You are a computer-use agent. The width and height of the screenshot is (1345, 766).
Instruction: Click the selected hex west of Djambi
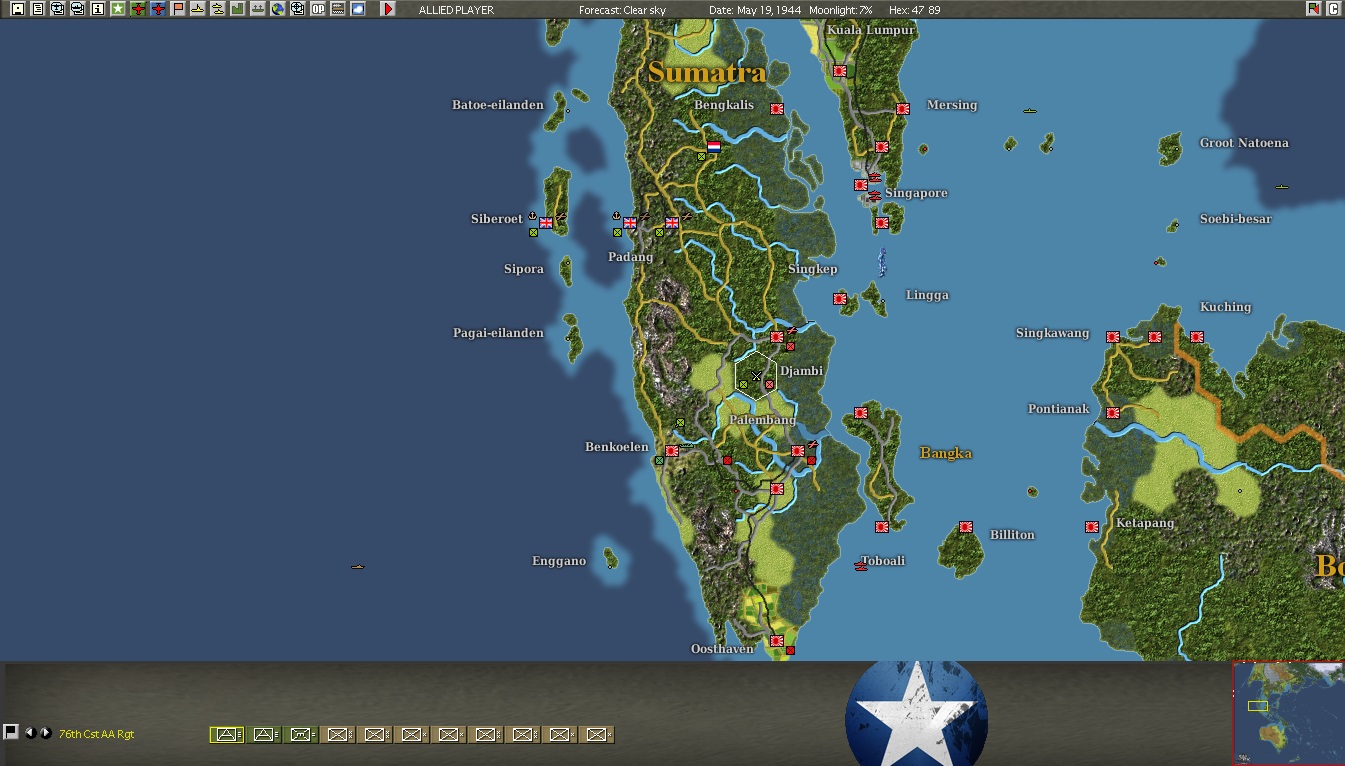(x=756, y=376)
